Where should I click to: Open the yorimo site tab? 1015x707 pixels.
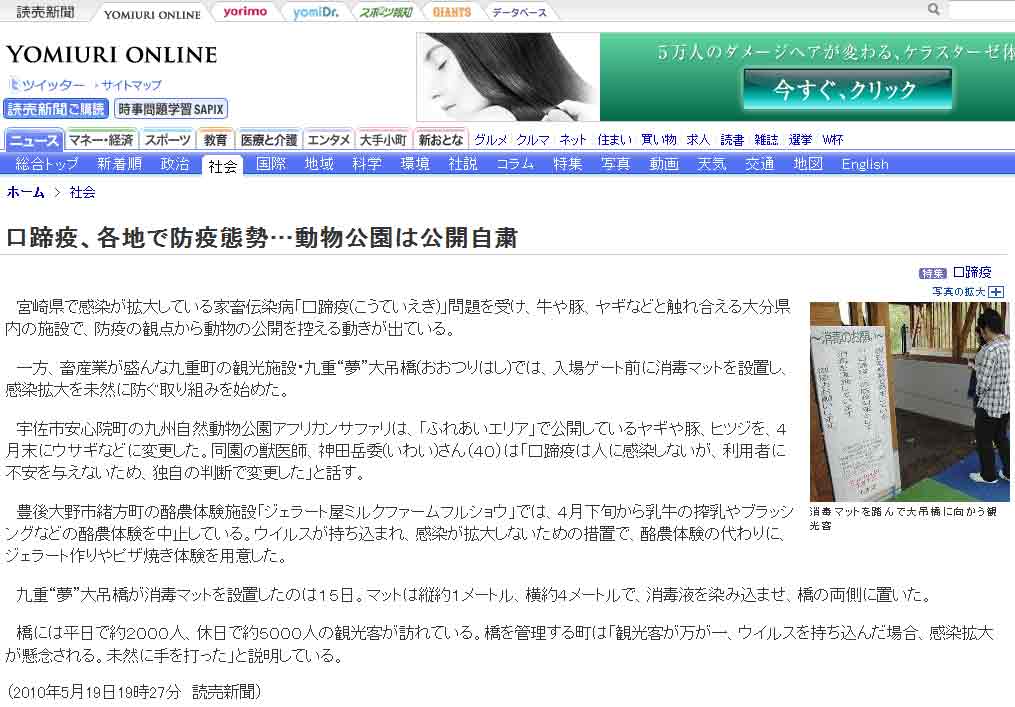245,12
